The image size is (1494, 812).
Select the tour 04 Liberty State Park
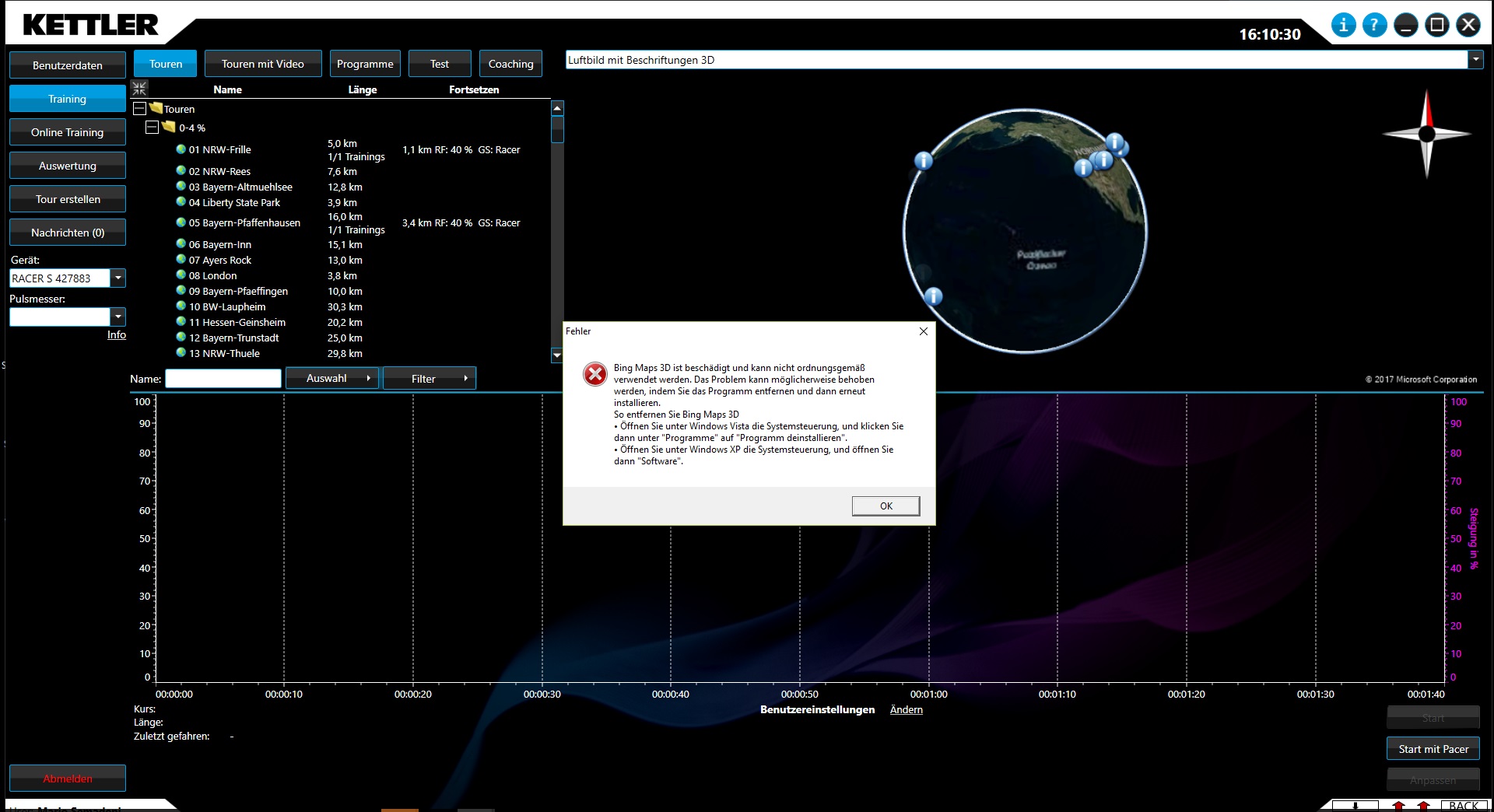pos(234,202)
